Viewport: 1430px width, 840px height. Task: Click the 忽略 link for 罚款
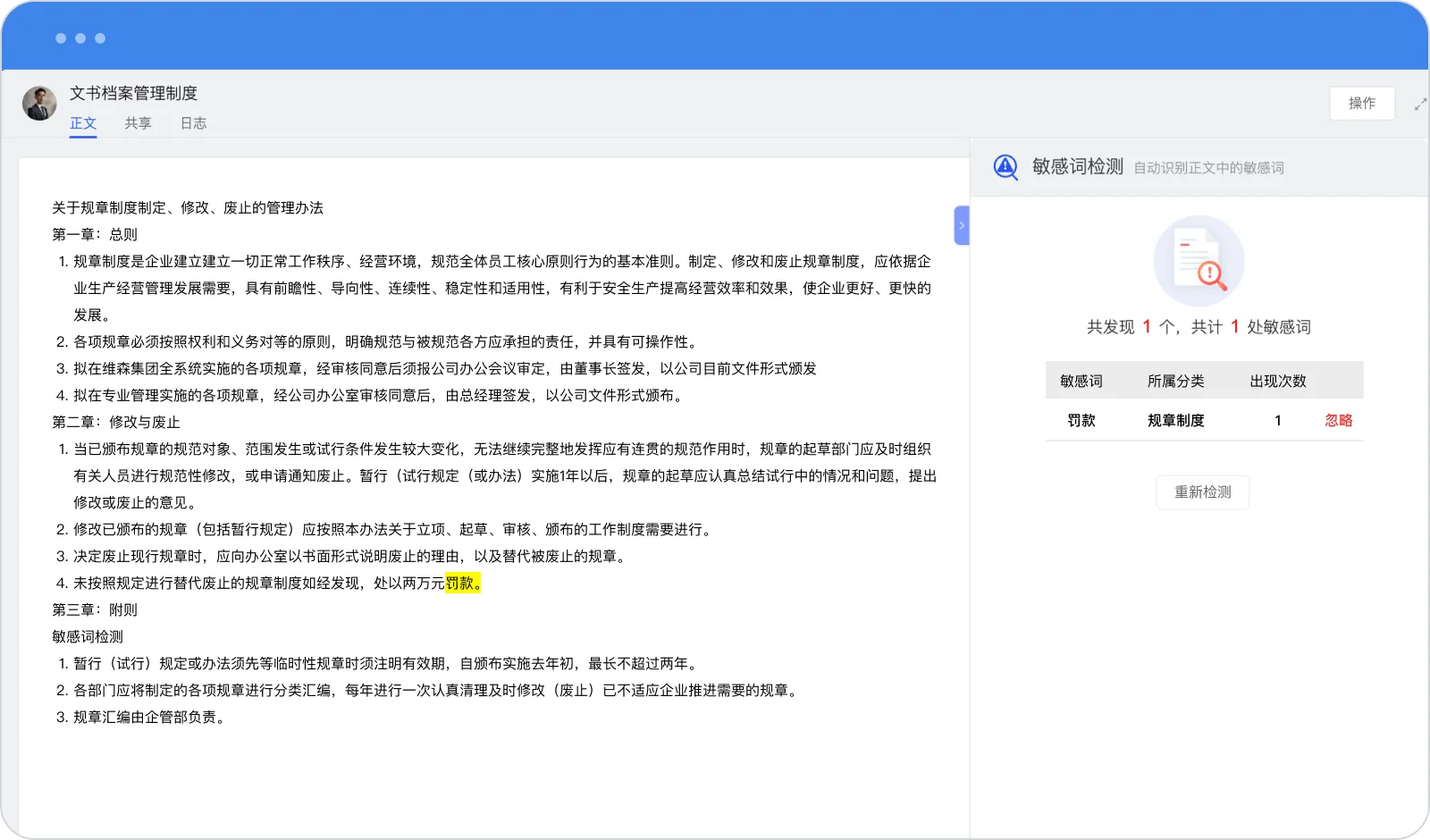(1339, 421)
